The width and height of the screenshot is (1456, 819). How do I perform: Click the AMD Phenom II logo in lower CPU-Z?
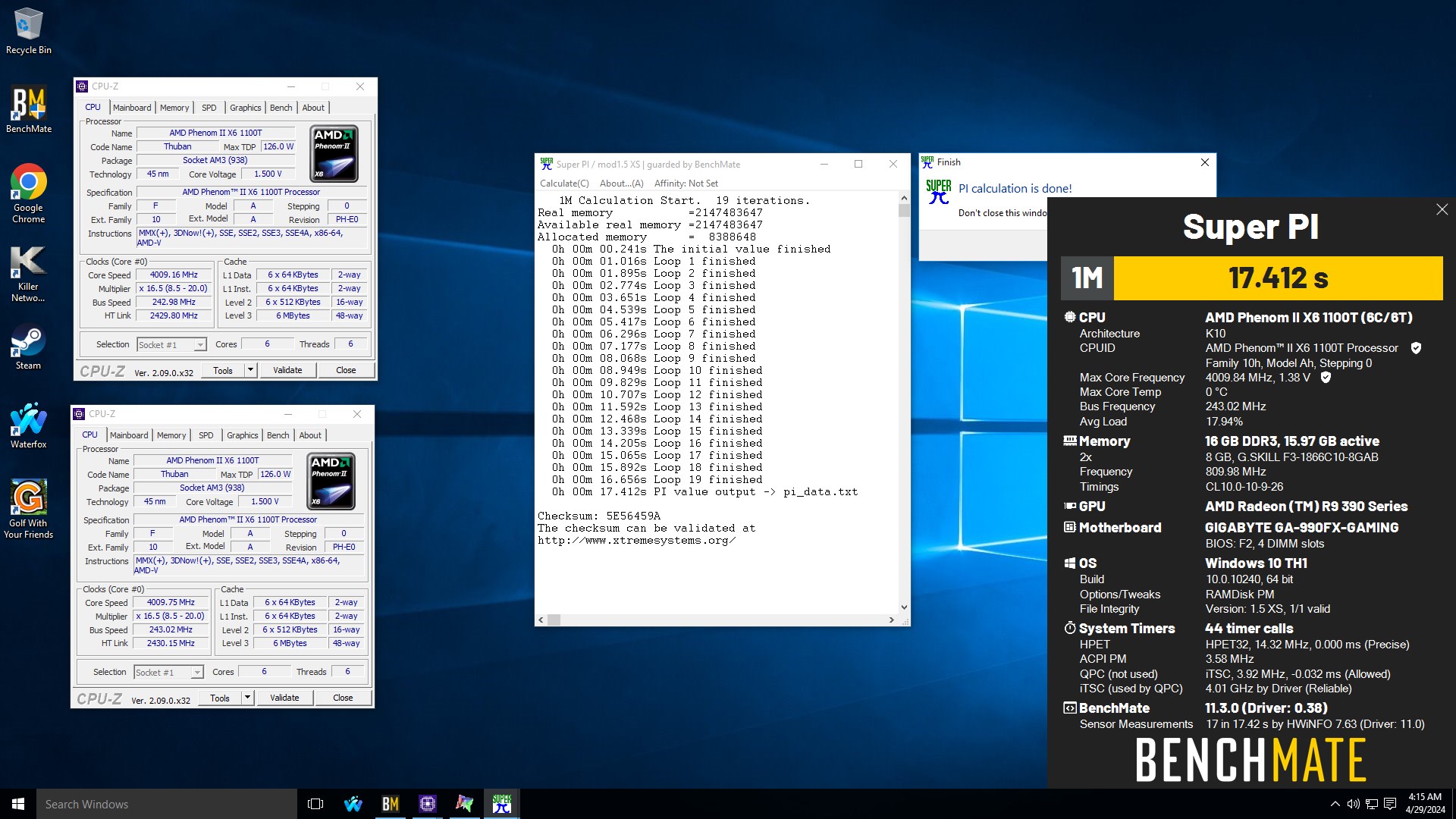tap(331, 482)
